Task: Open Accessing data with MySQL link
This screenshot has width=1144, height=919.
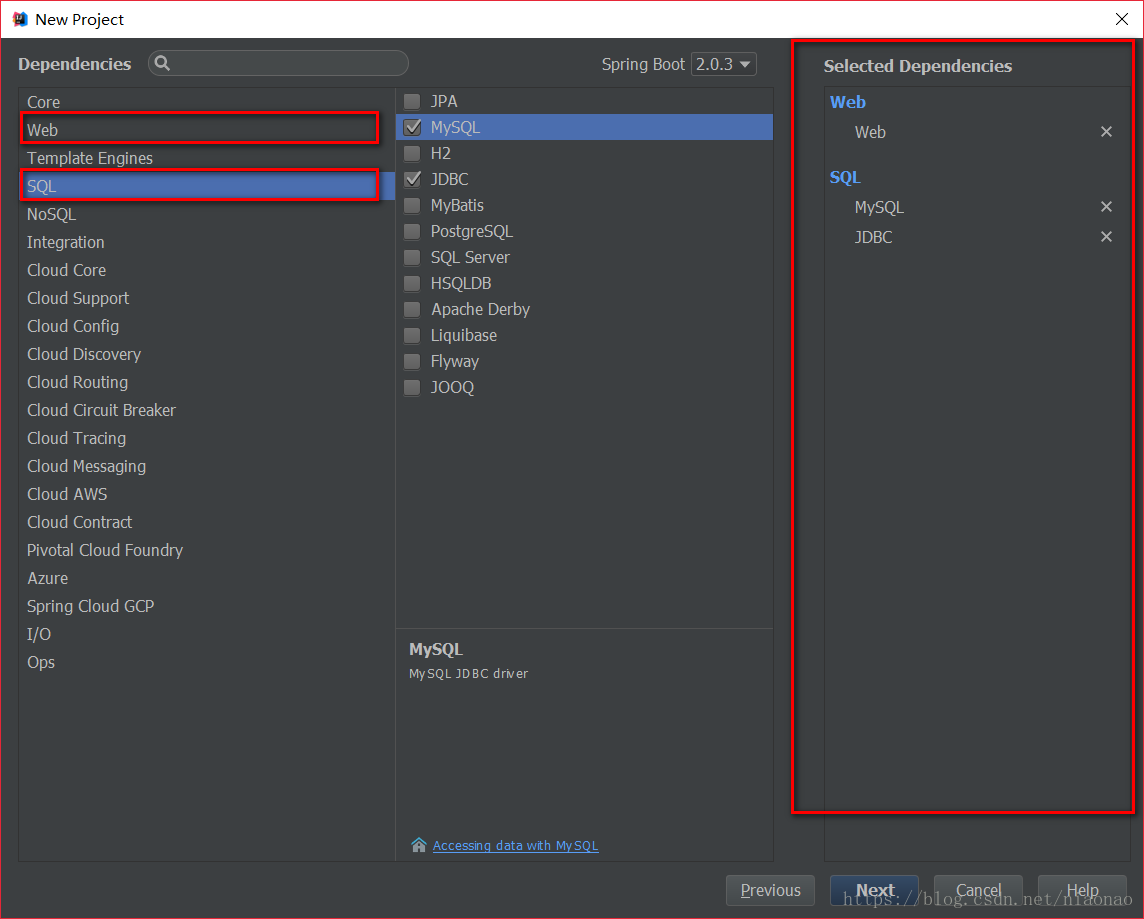Action: pos(515,845)
